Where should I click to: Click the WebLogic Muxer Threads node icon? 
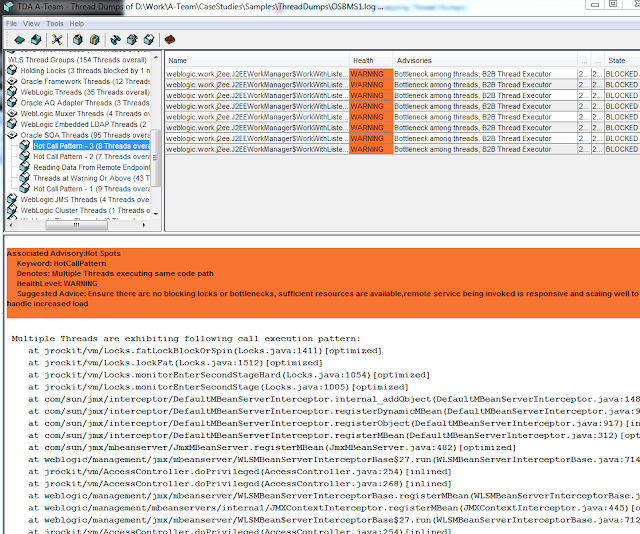pyautogui.click(x=12, y=113)
